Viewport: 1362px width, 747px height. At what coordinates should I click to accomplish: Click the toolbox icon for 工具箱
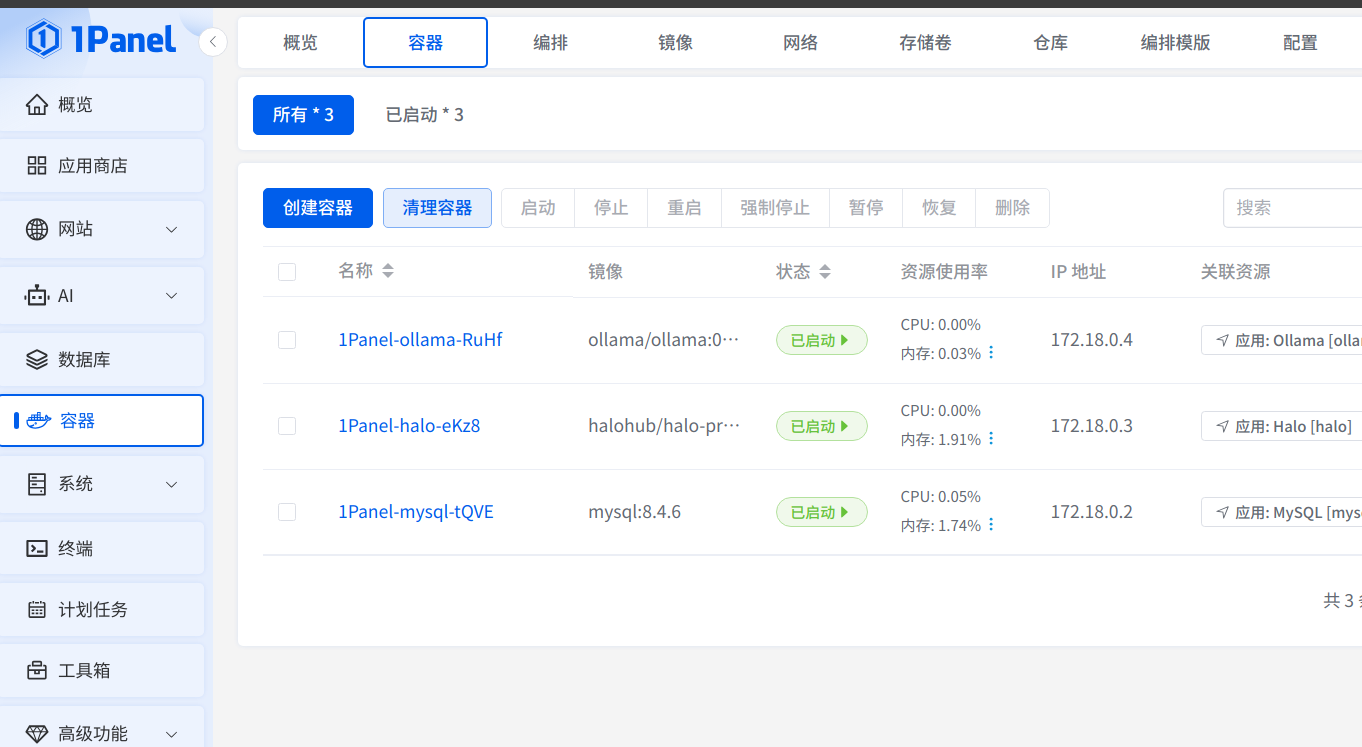point(37,670)
